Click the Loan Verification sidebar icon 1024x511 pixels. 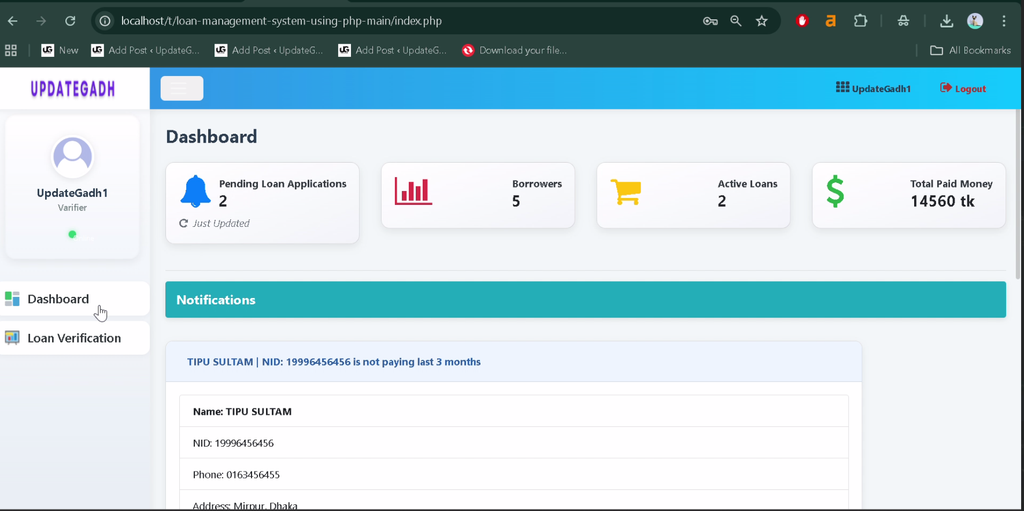[12, 338]
